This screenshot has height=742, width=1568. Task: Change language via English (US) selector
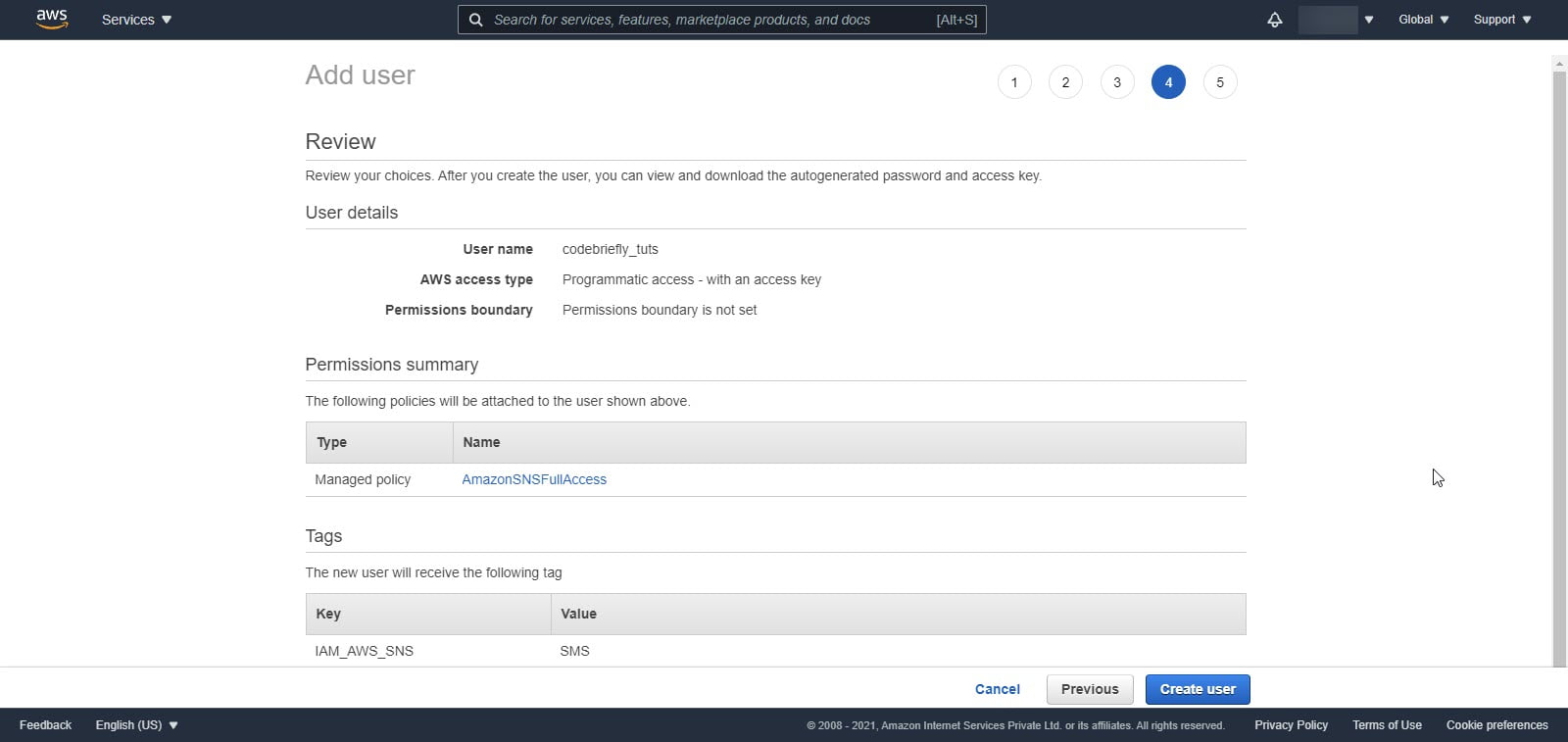tap(136, 725)
